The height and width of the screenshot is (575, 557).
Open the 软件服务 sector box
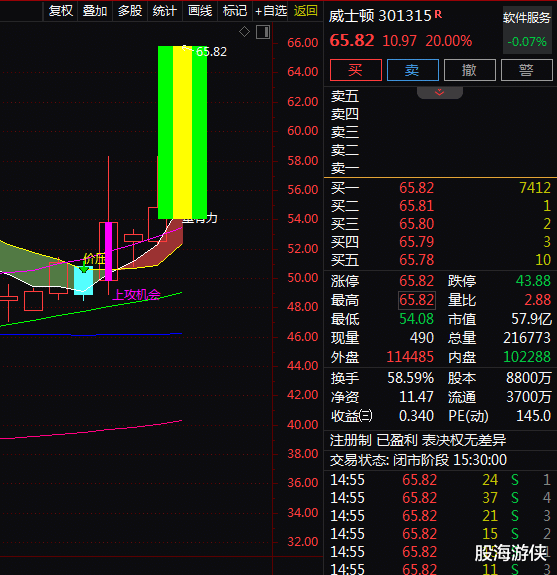527,30
